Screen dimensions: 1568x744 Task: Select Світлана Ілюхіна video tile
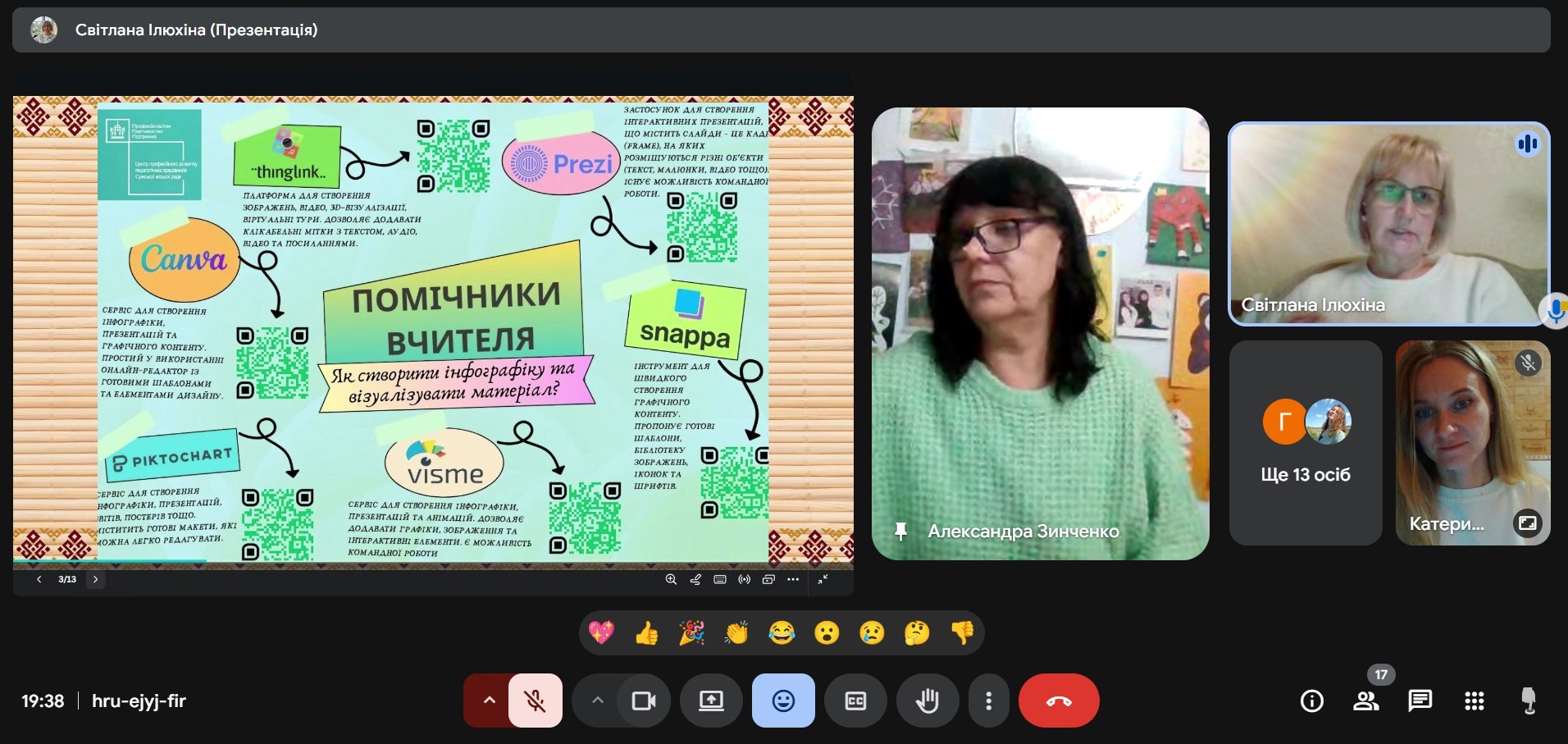pyautogui.click(x=1388, y=223)
